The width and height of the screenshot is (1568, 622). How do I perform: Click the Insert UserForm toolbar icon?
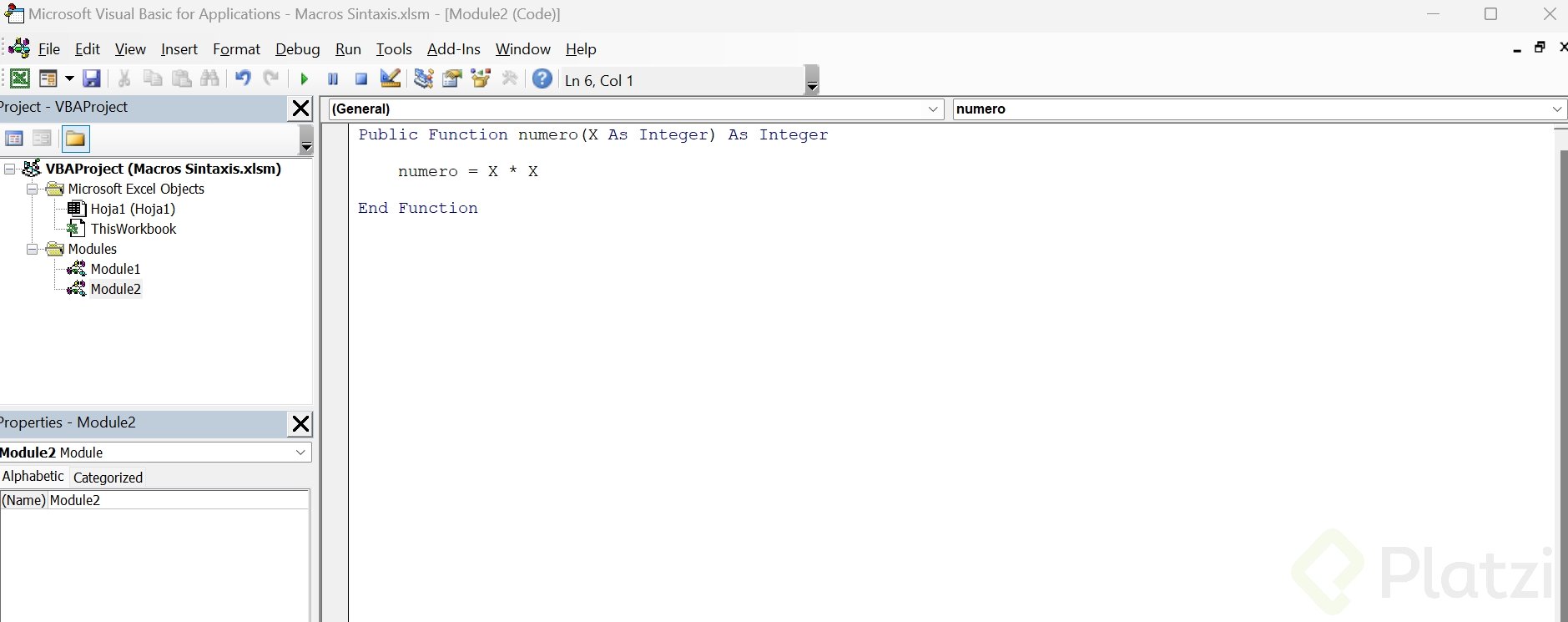coord(48,78)
